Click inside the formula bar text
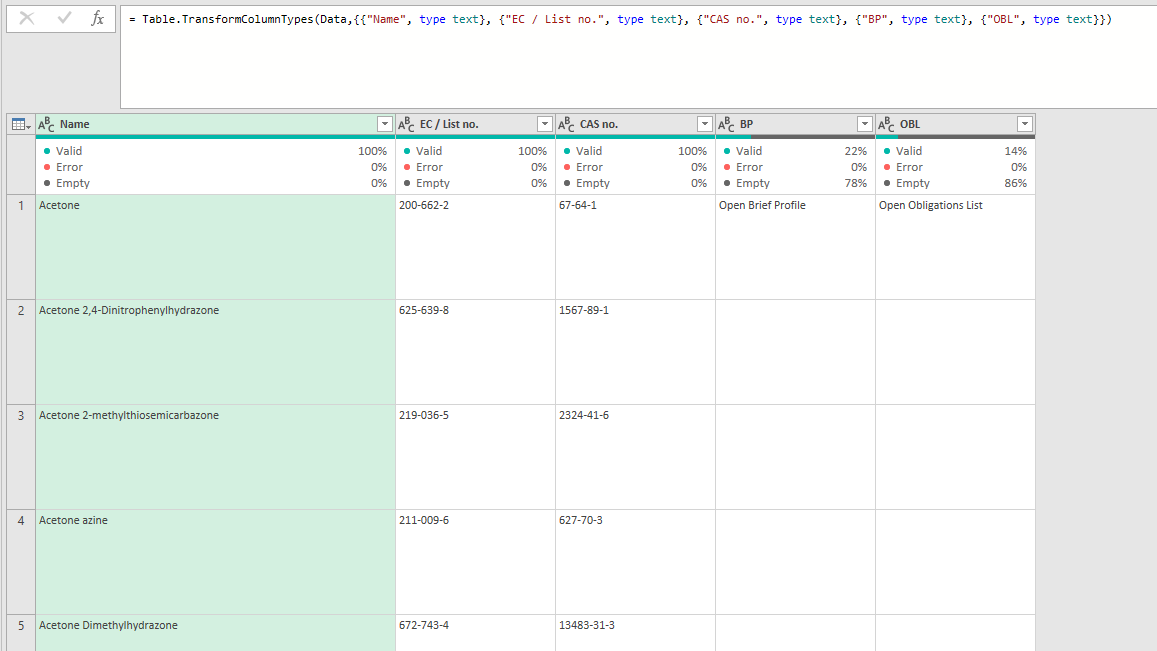Viewport: 1157px width, 651px height. click(620, 19)
